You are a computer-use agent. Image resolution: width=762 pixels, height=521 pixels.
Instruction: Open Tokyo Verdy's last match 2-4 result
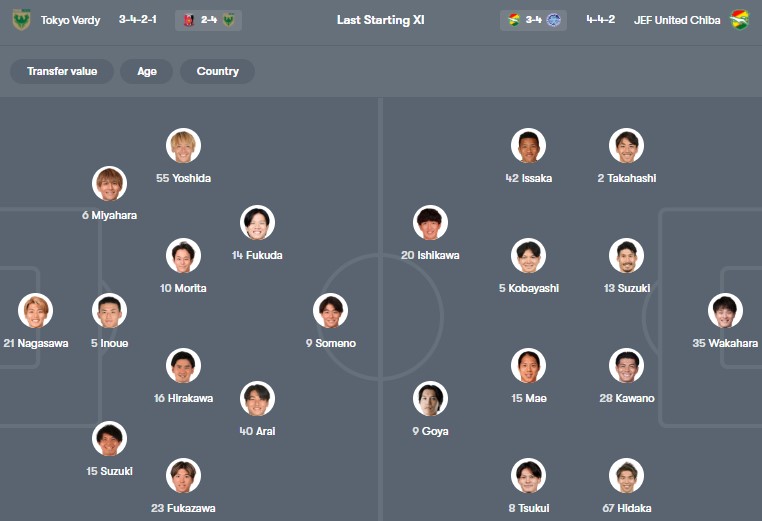click(x=208, y=20)
